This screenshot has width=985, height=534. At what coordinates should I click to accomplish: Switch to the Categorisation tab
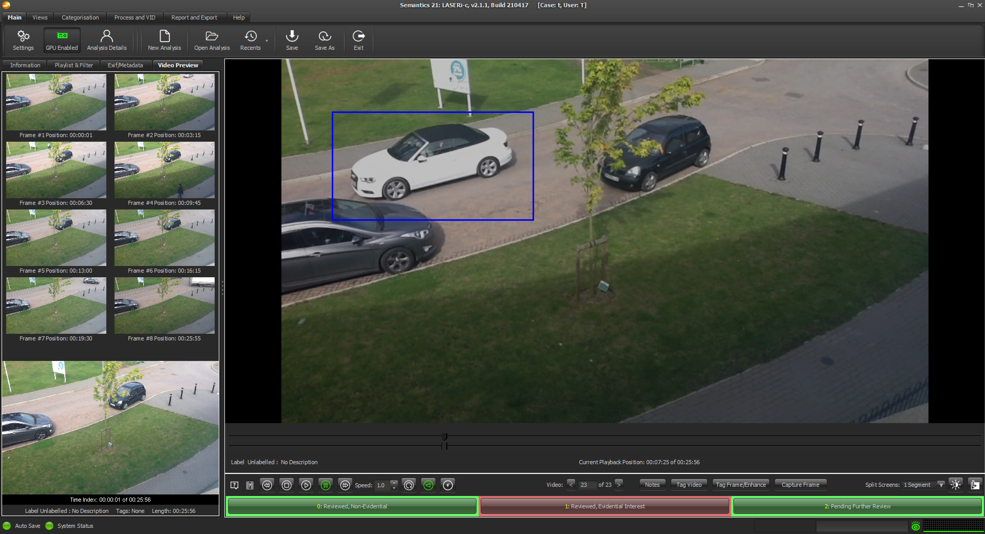[80, 17]
